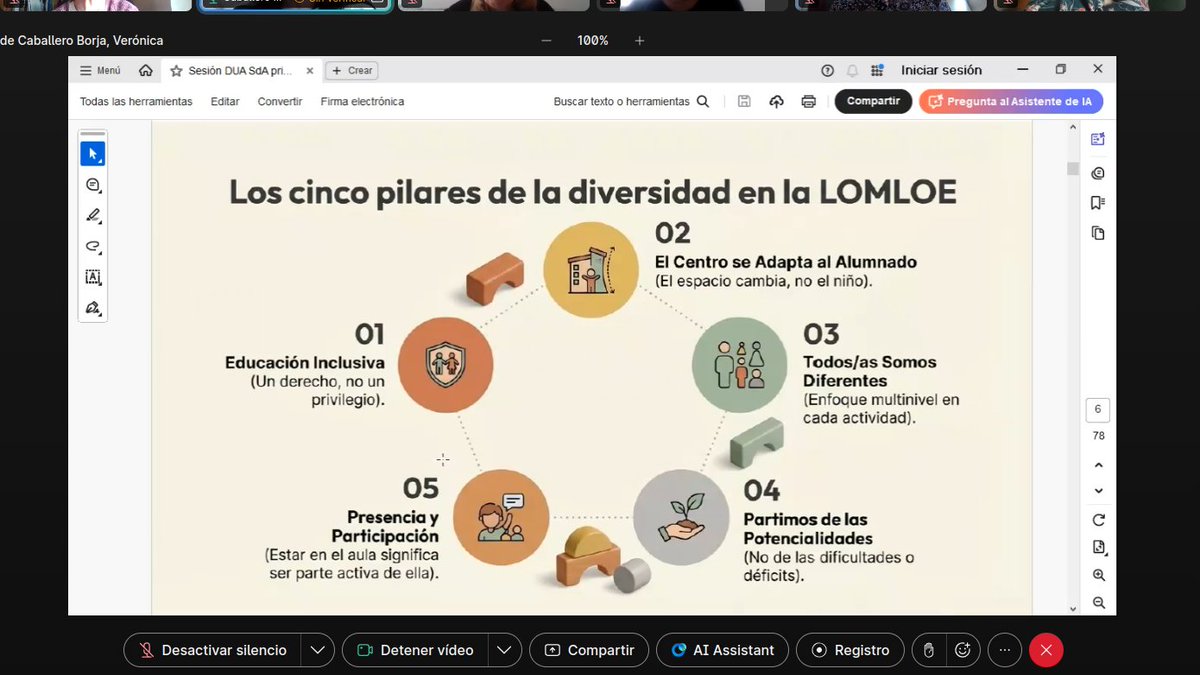Click the black Compartir button in Acrobat
The image size is (1200, 675).
pyautogui.click(x=873, y=101)
